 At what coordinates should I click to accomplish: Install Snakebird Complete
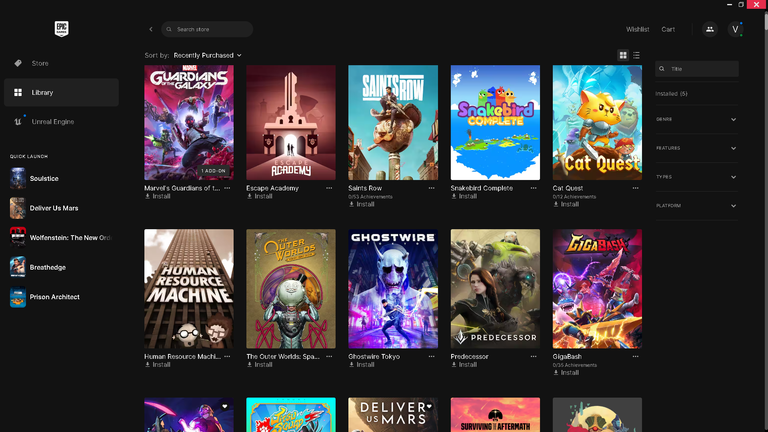(x=464, y=196)
